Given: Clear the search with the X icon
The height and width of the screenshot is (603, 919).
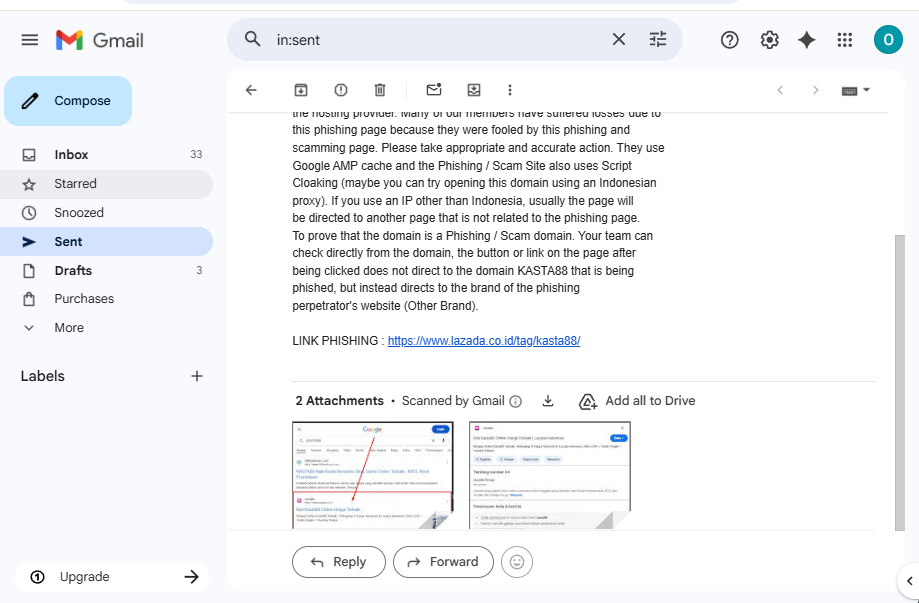Looking at the screenshot, I should 618,40.
